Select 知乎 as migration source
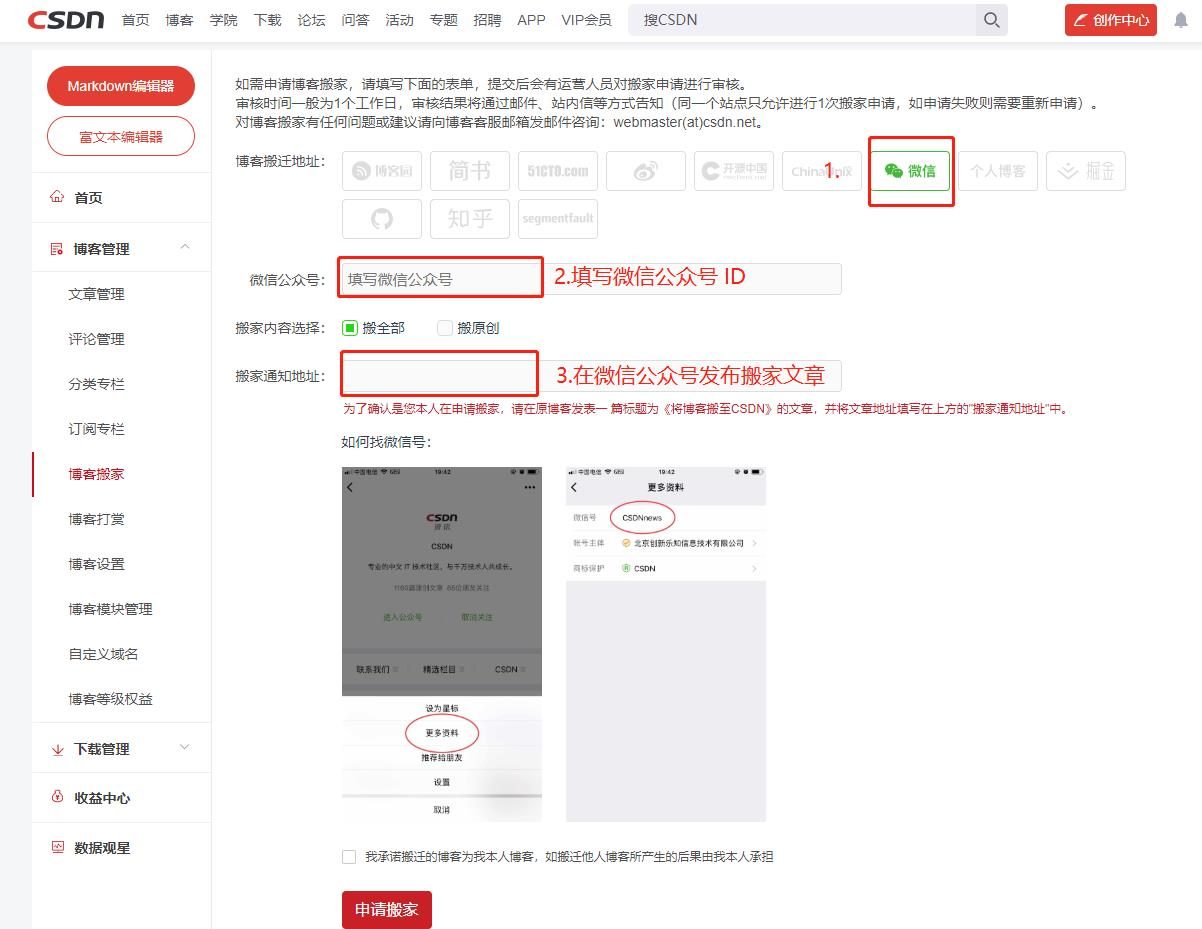The image size is (1202, 929). (x=470, y=219)
